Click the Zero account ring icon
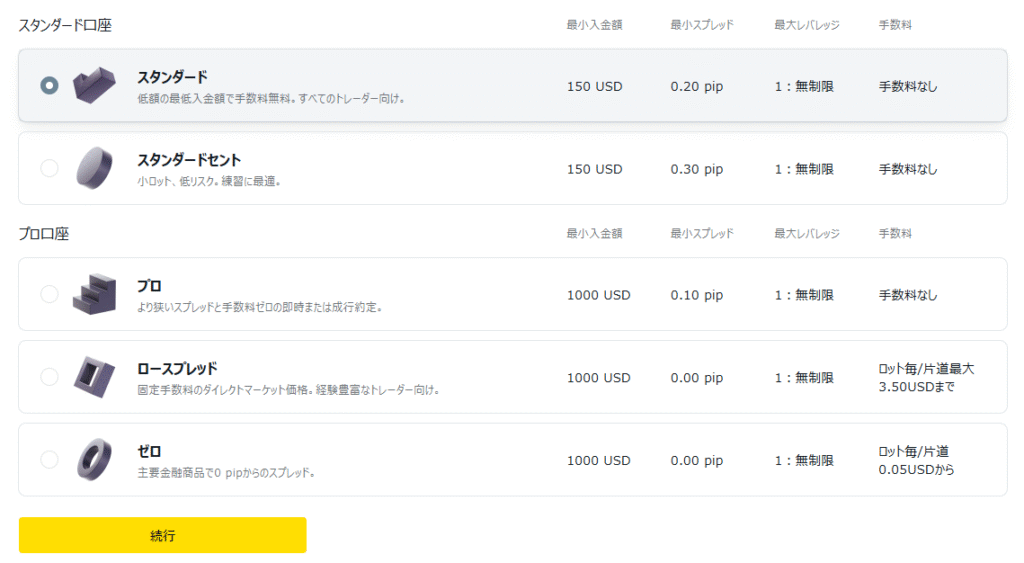The width and height of the screenshot is (1024, 563). click(95, 460)
